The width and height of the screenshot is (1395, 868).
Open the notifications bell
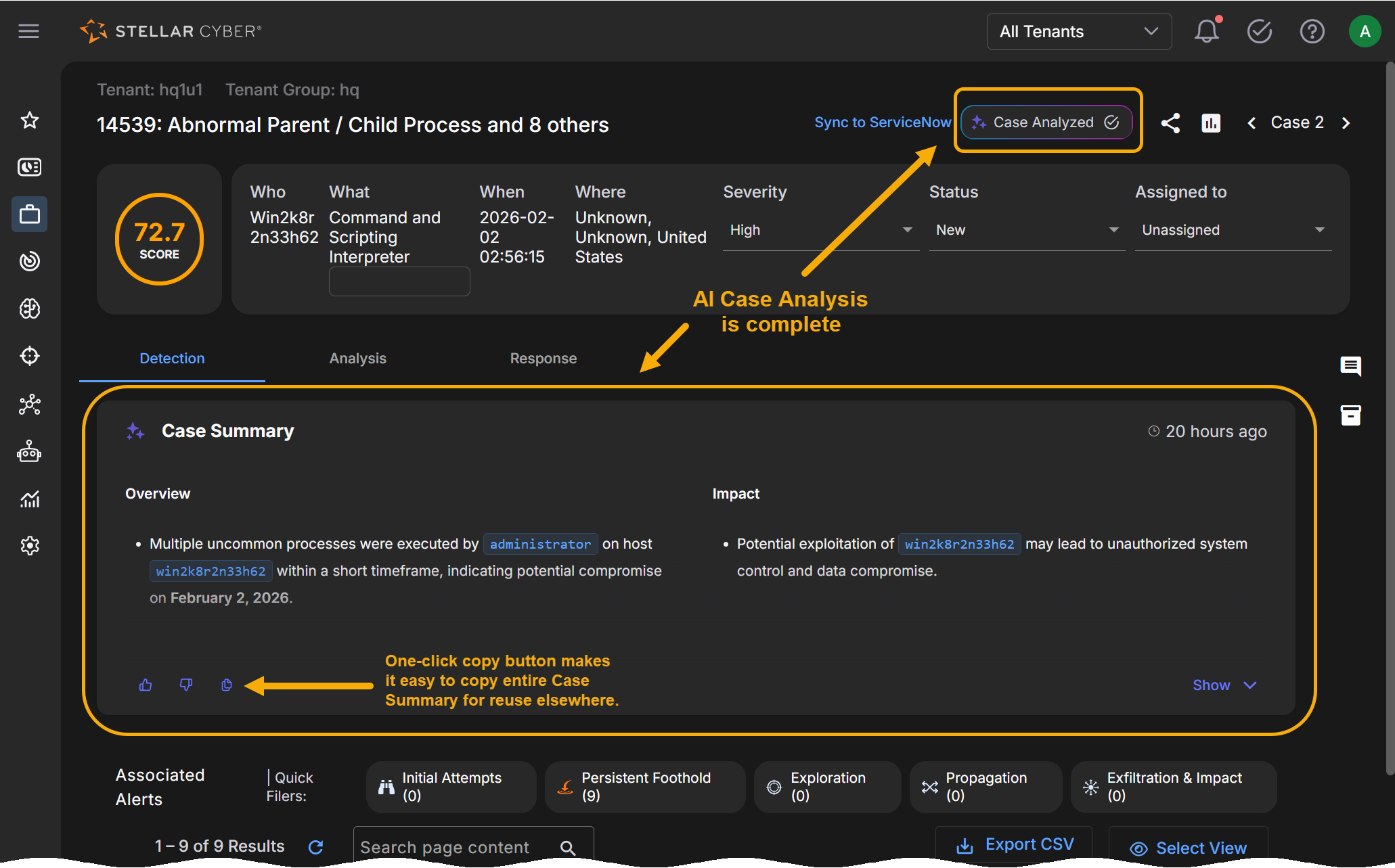coord(1206,31)
